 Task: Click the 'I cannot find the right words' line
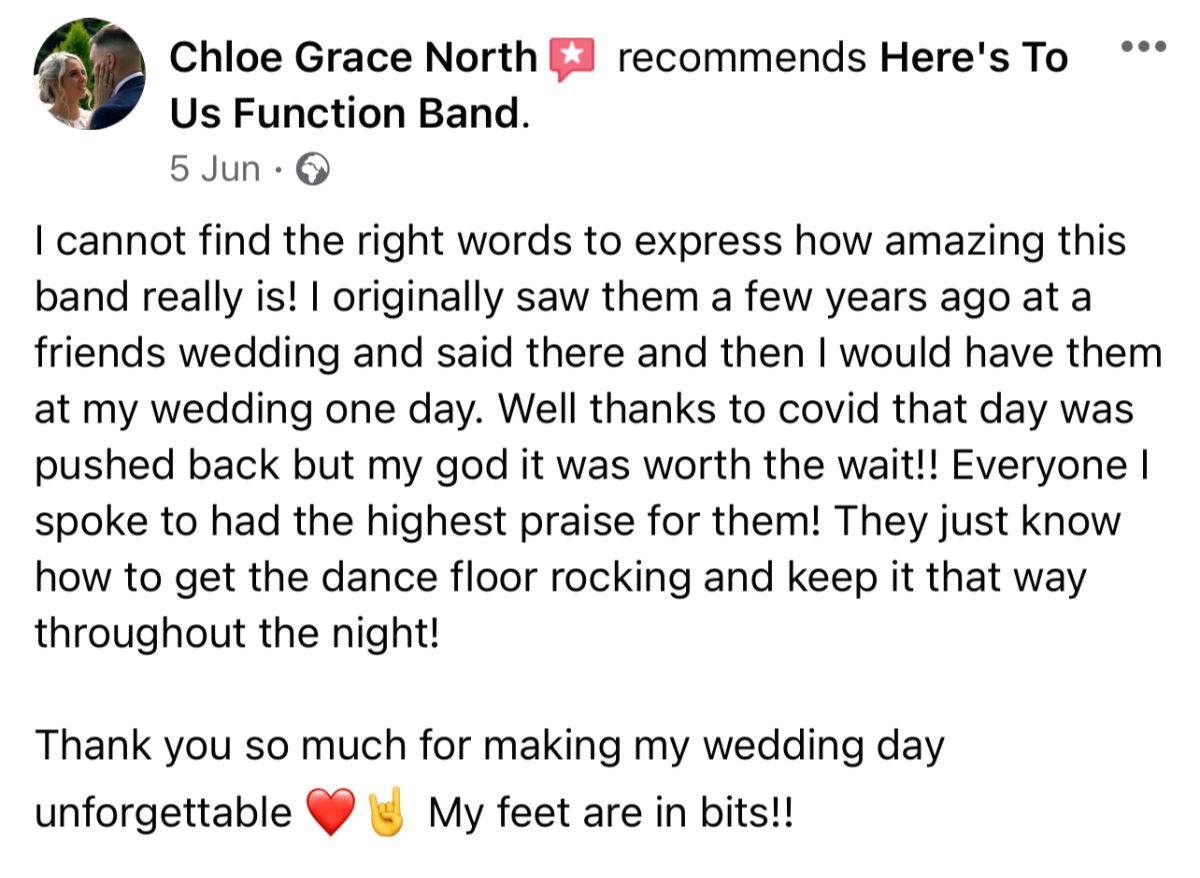(581, 243)
